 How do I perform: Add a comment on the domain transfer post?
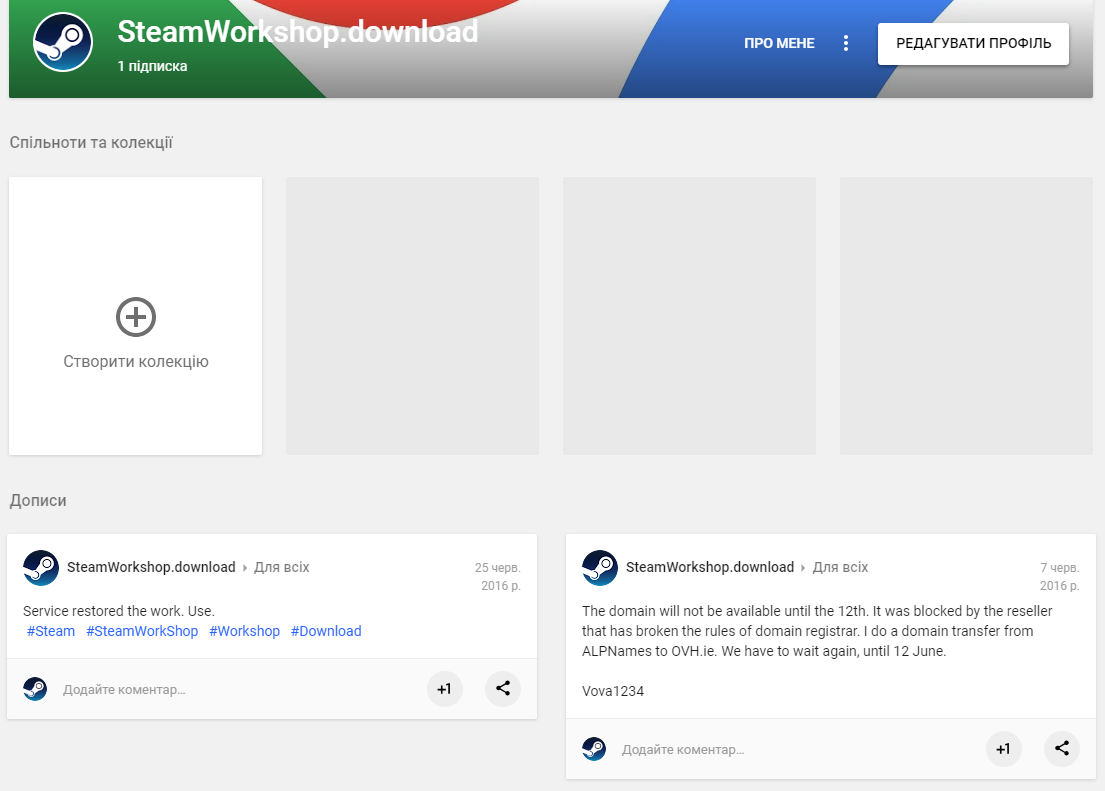(683, 749)
